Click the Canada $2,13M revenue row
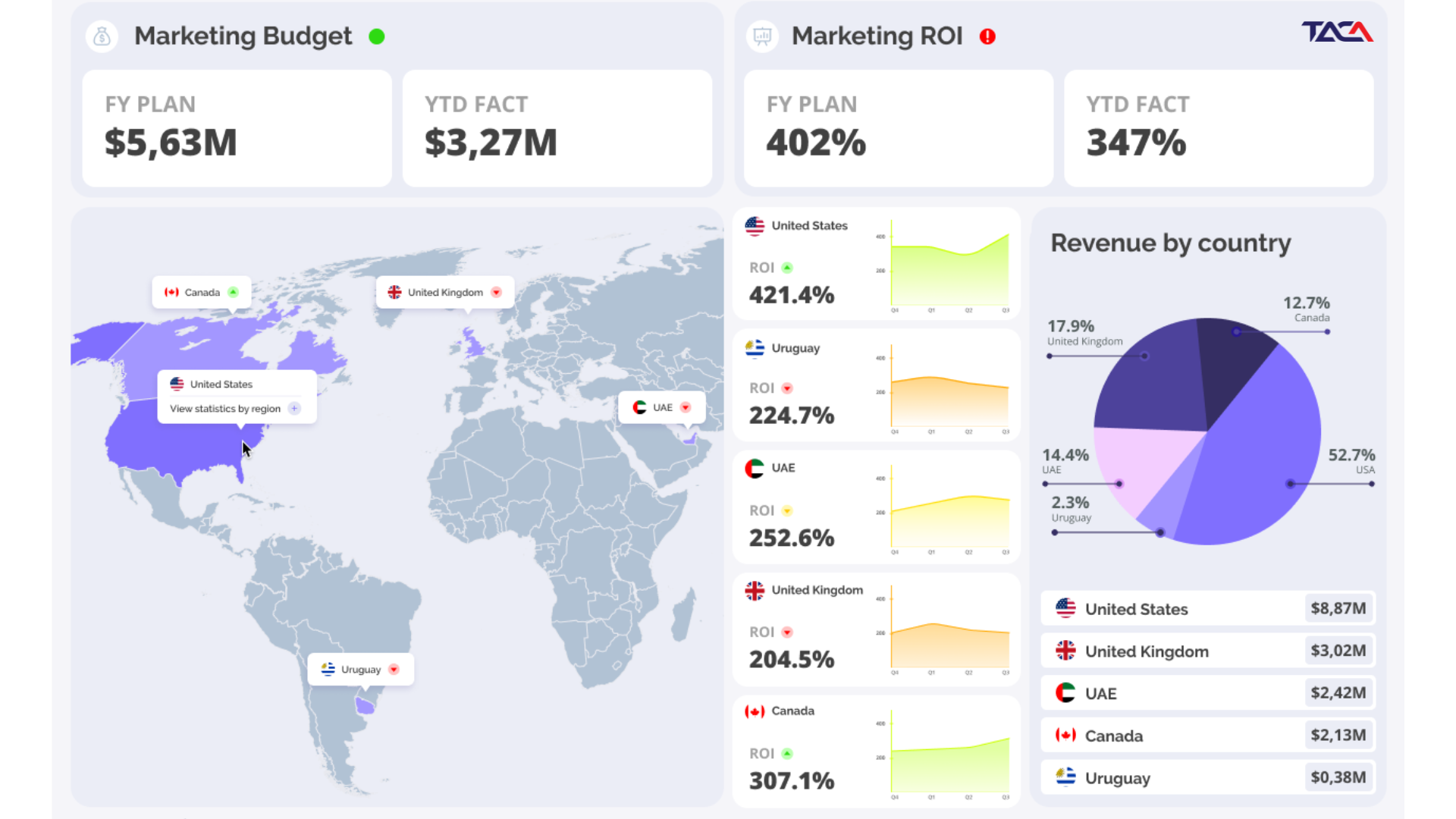The height and width of the screenshot is (819, 1456). (x=1208, y=735)
